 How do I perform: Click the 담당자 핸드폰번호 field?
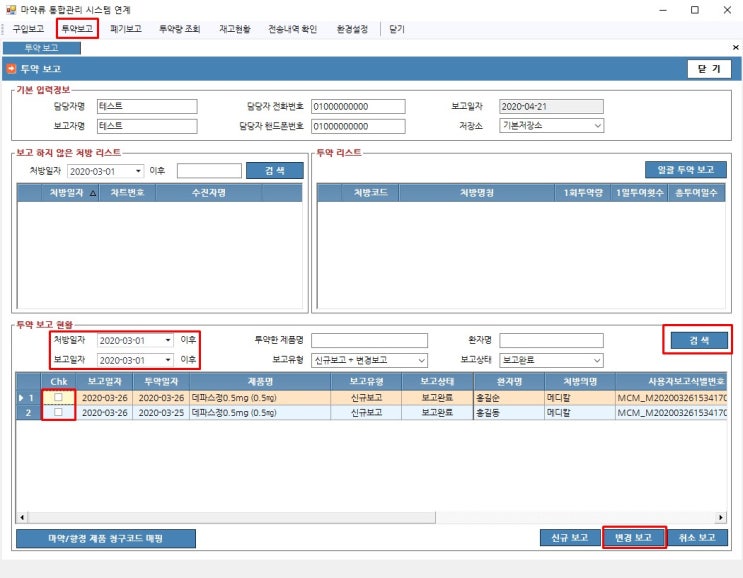(358, 126)
